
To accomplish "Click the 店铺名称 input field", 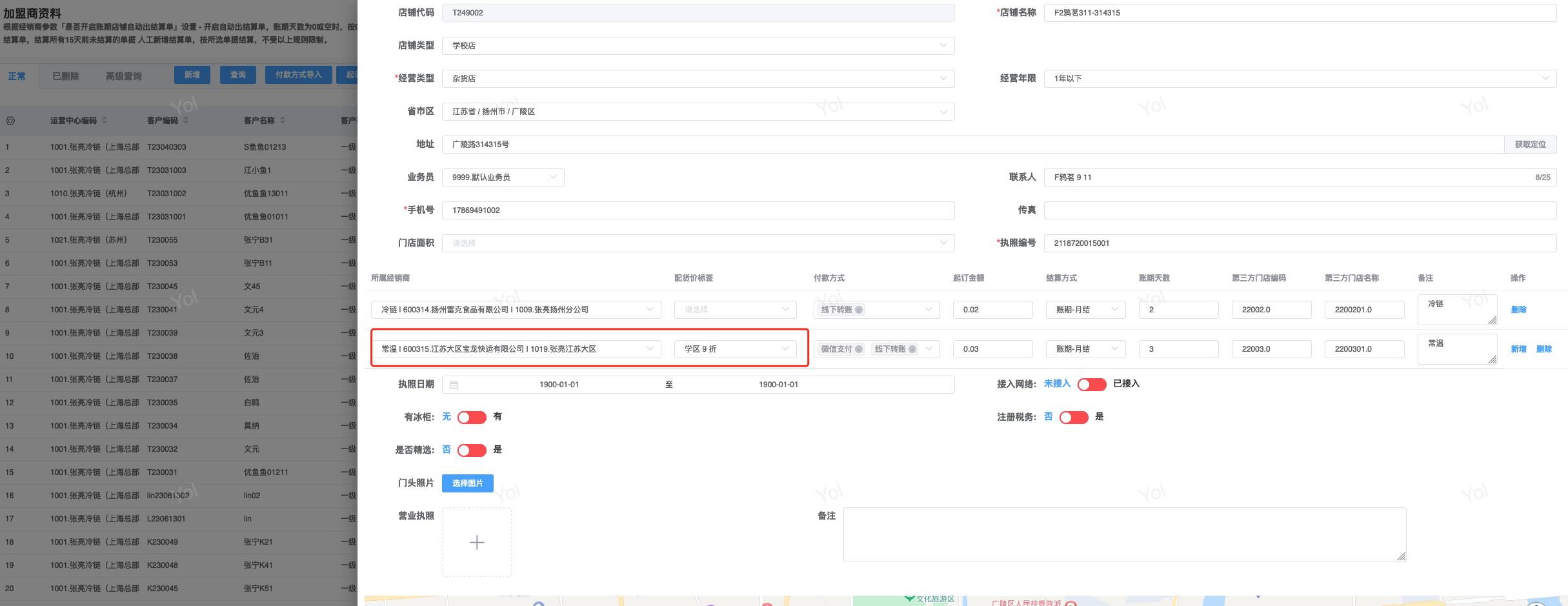I will (1300, 13).
